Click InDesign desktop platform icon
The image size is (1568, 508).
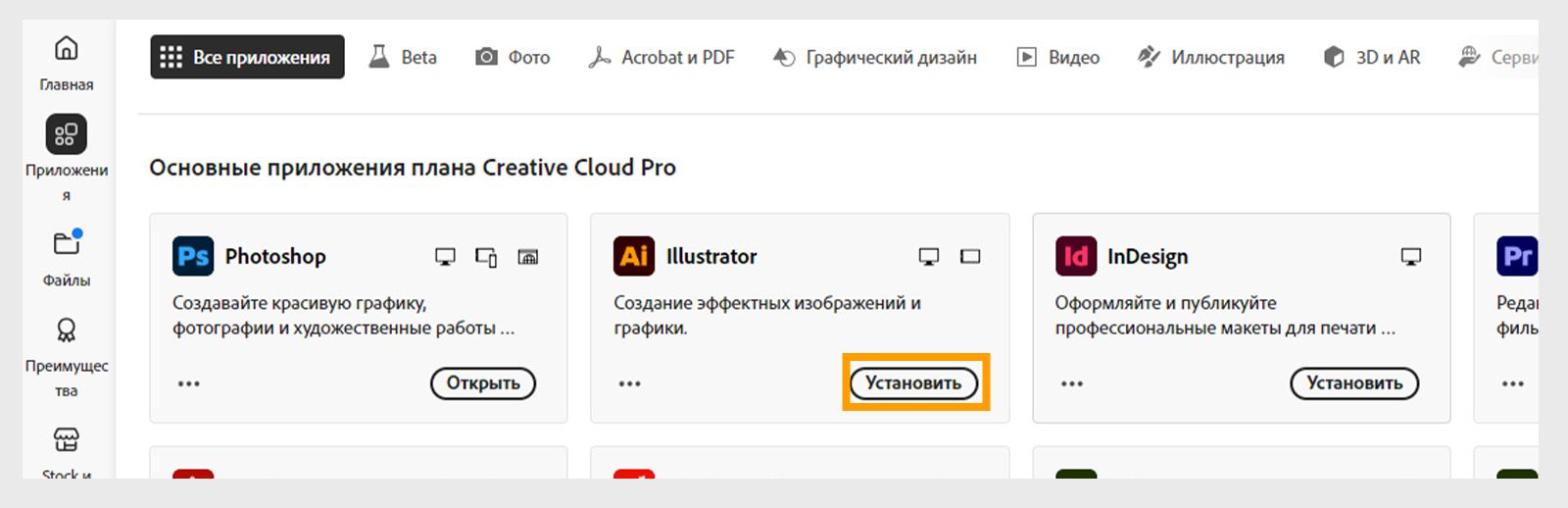tap(1411, 257)
